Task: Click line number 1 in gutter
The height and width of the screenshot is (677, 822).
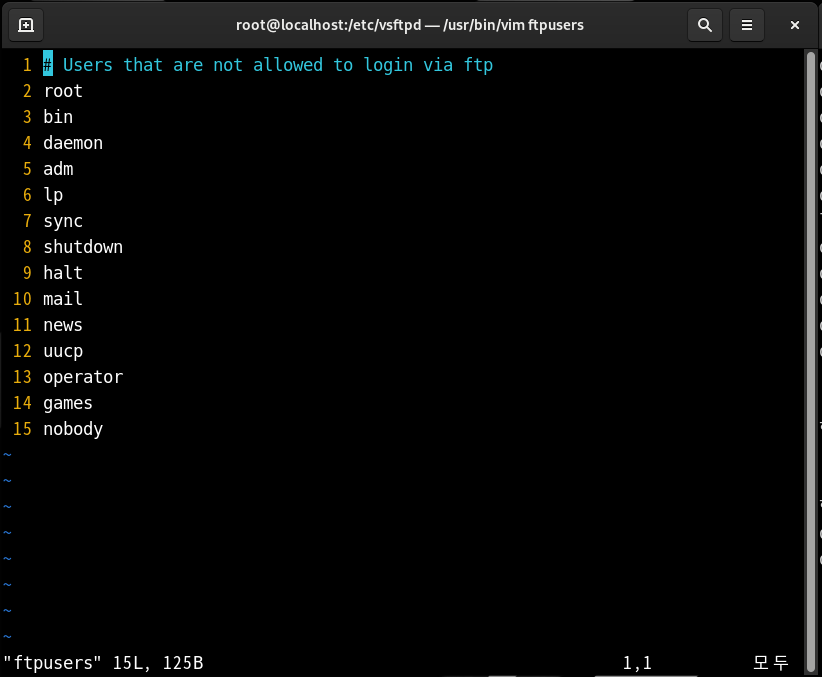Action: [x=27, y=65]
